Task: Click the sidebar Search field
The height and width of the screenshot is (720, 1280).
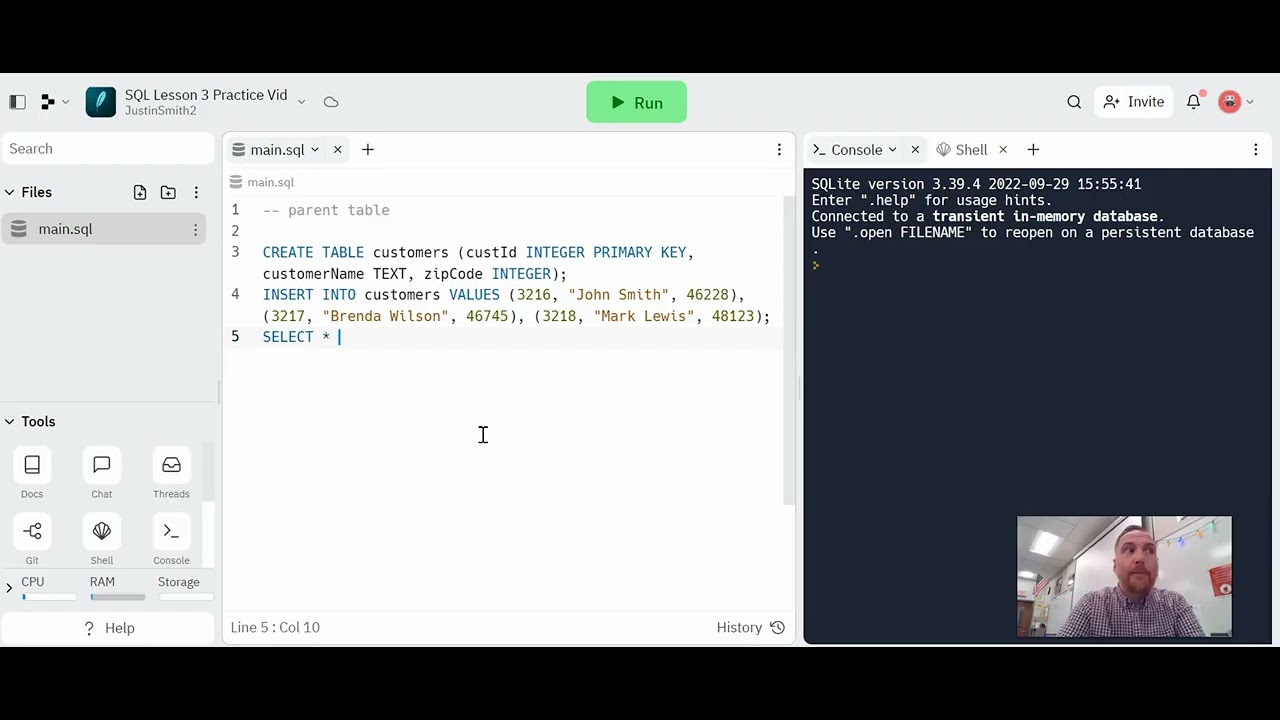Action: click(x=108, y=148)
